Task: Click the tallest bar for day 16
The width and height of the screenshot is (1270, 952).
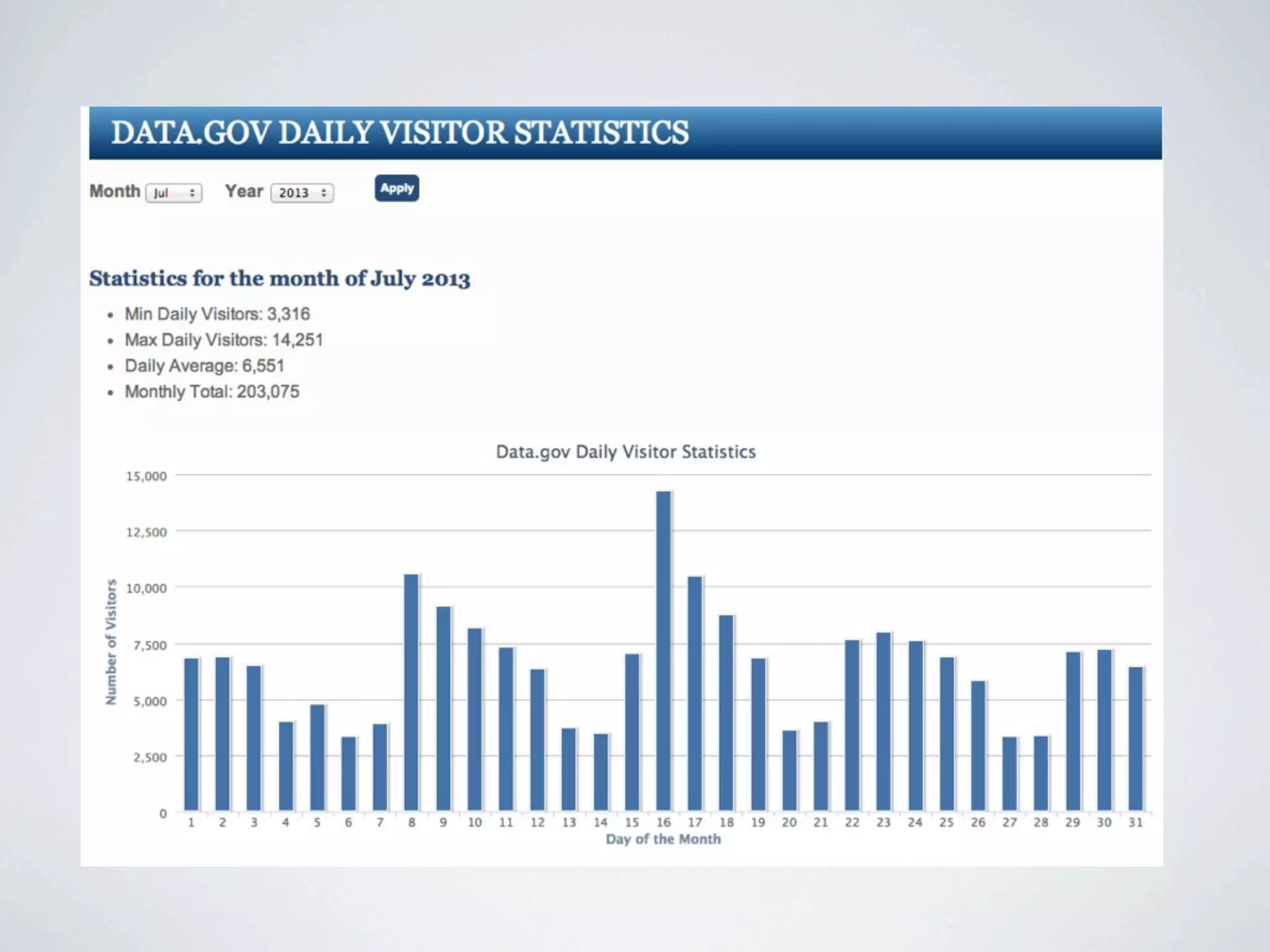Action: [663, 651]
